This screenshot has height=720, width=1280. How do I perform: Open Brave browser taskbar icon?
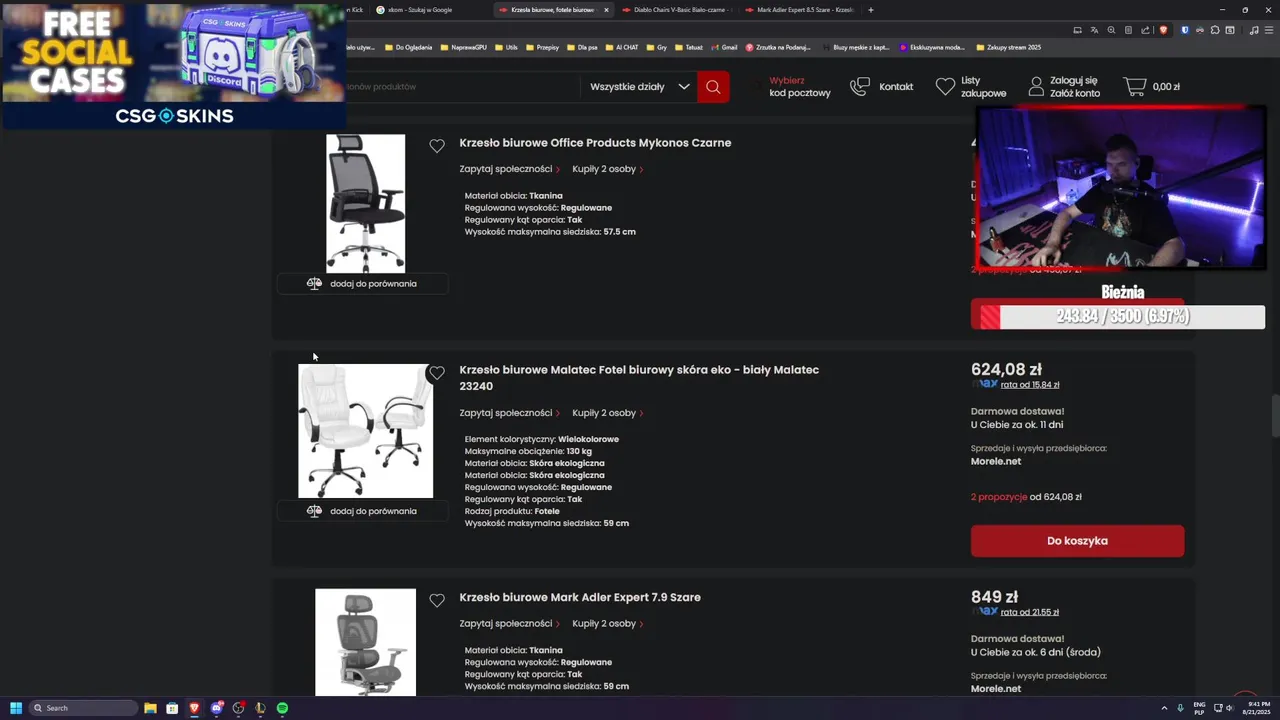point(194,708)
